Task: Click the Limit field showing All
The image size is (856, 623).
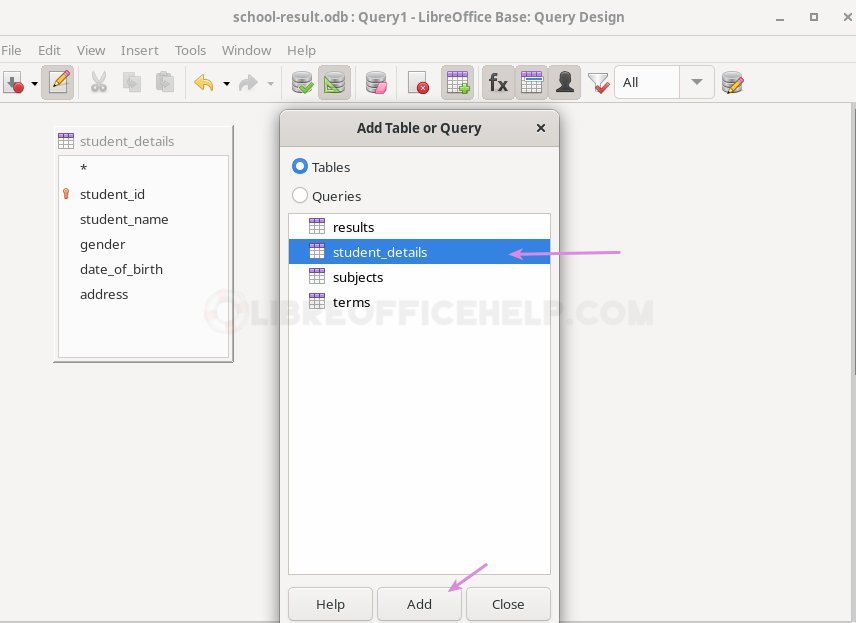Action: pyautogui.click(x=647, y=82)
